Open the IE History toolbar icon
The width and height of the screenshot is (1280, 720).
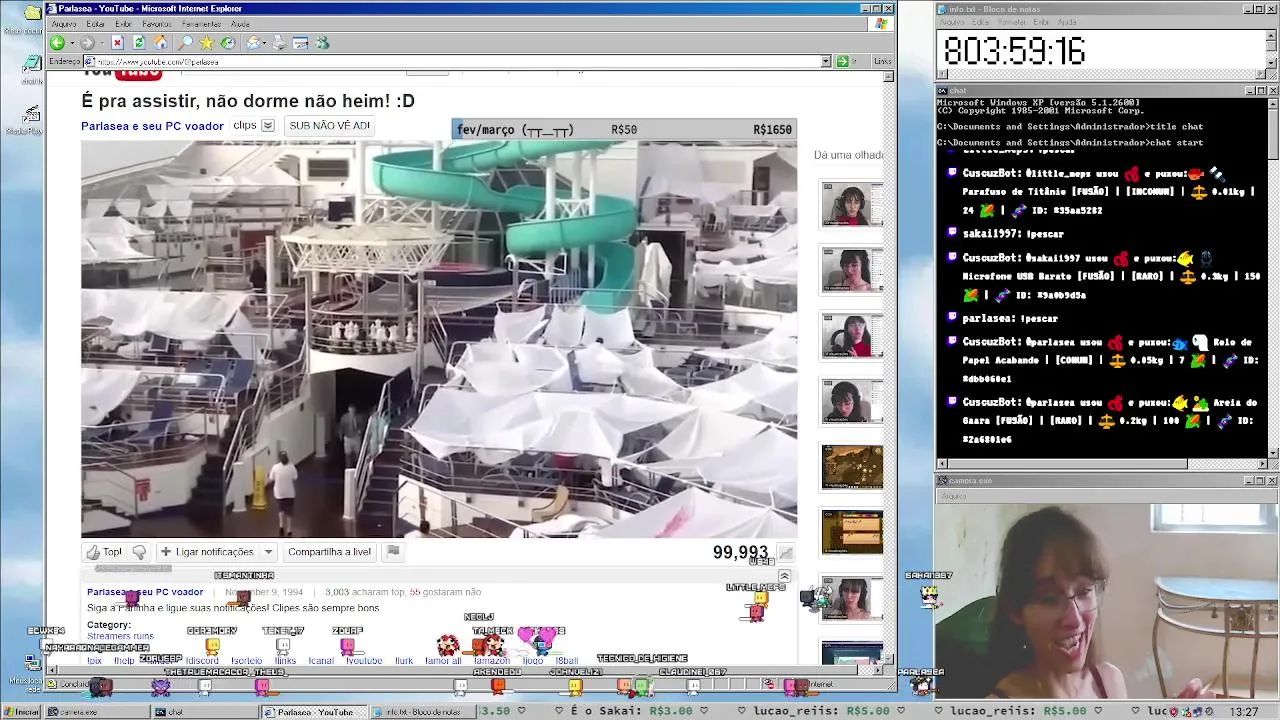point(228,43)
